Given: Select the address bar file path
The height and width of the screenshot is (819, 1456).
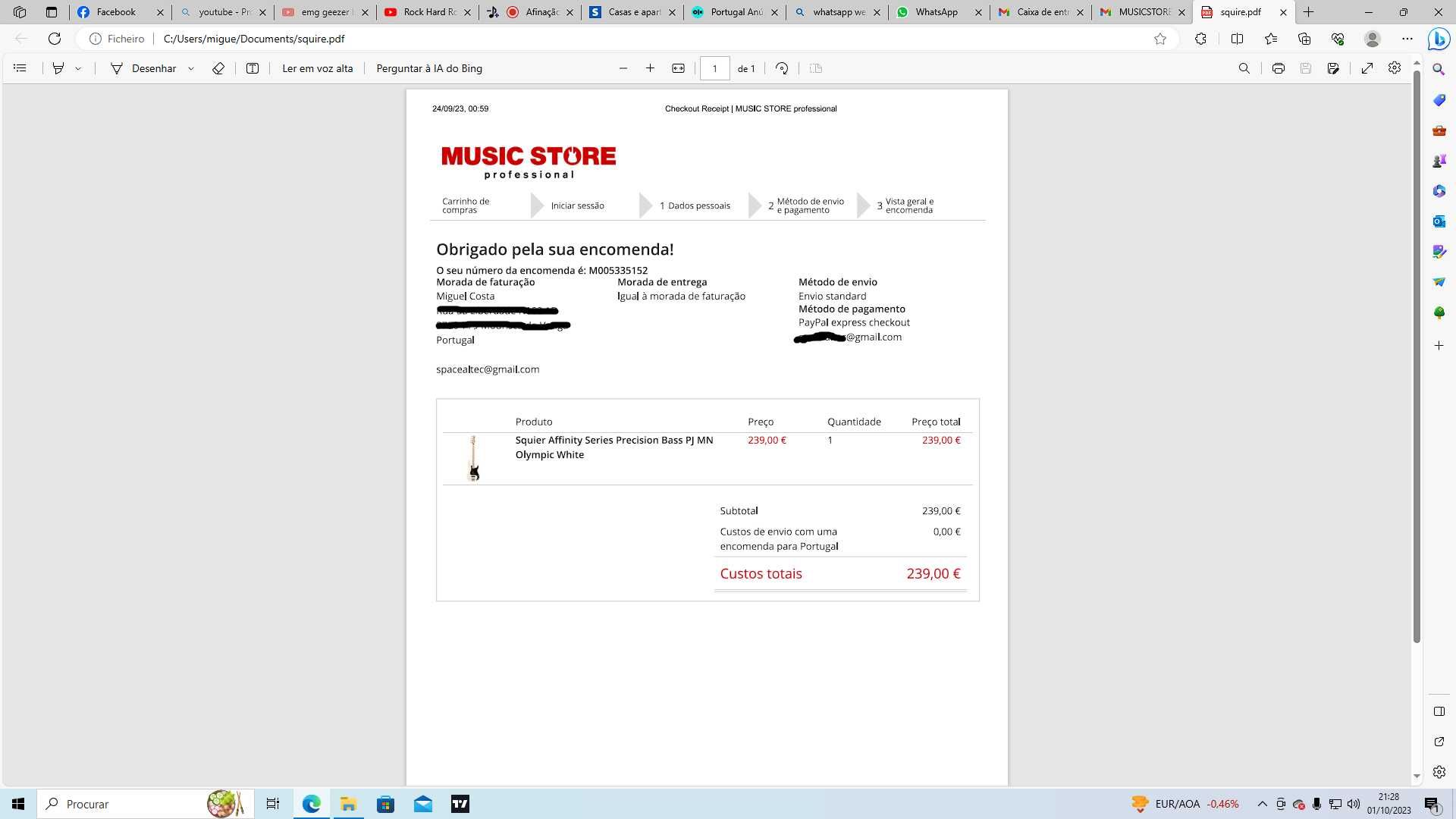Looking at the screenshot, I should click(254, 39).
